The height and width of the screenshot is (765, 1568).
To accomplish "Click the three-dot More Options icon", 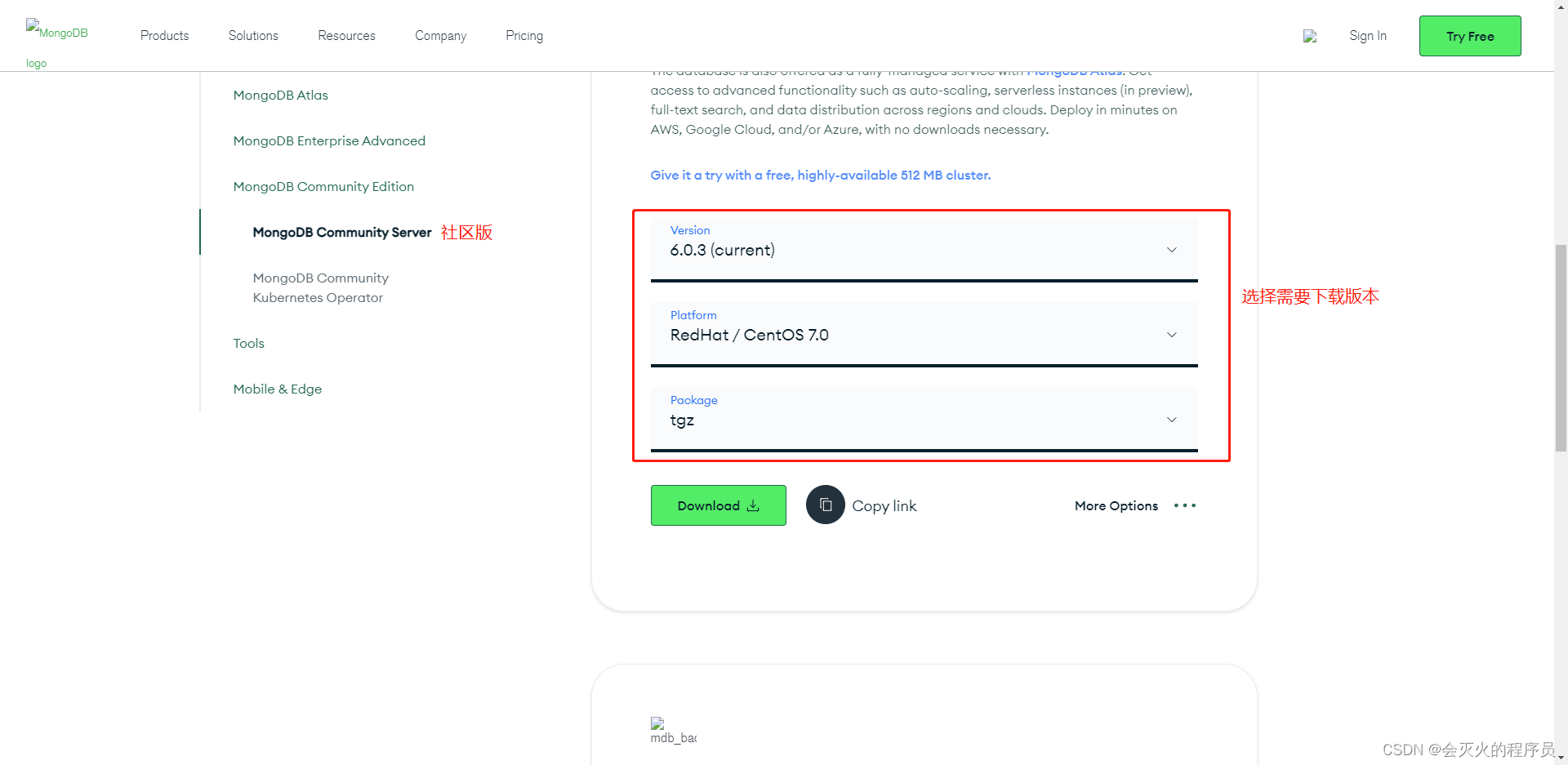I will pos(1185,506).
